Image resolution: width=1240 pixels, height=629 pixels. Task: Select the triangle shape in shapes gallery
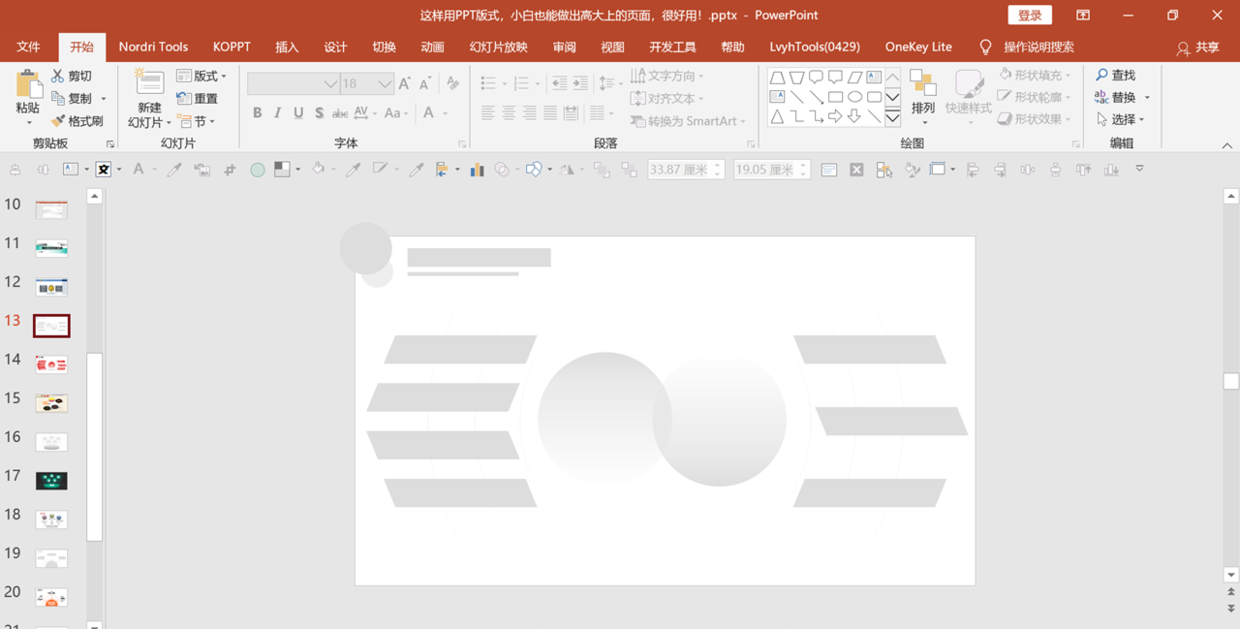pos(777,117)
